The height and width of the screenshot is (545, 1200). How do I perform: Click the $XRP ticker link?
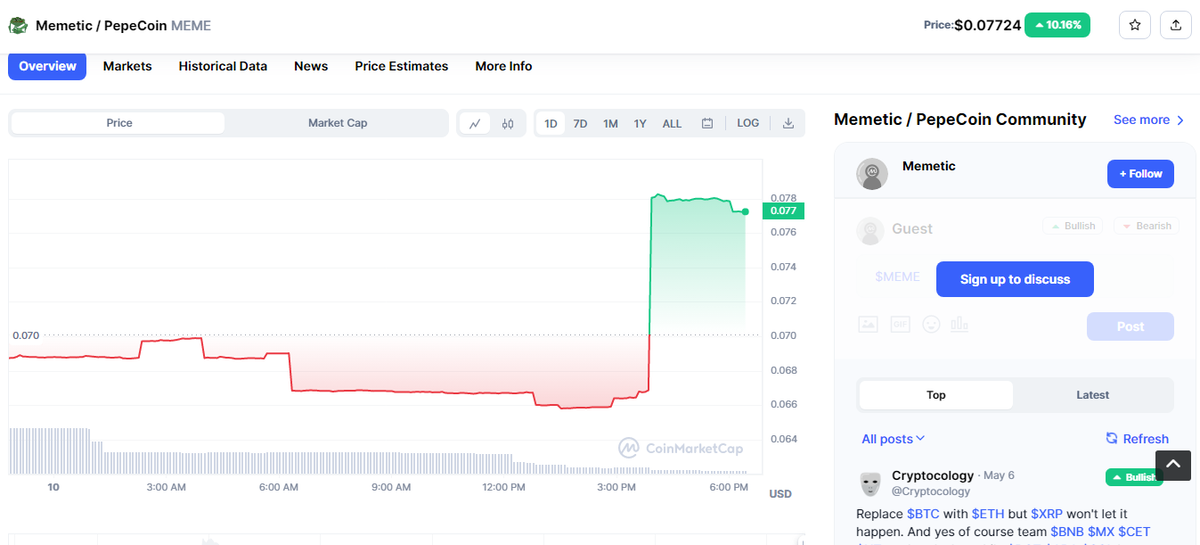pyautogui.click(x=1047, y=513)
